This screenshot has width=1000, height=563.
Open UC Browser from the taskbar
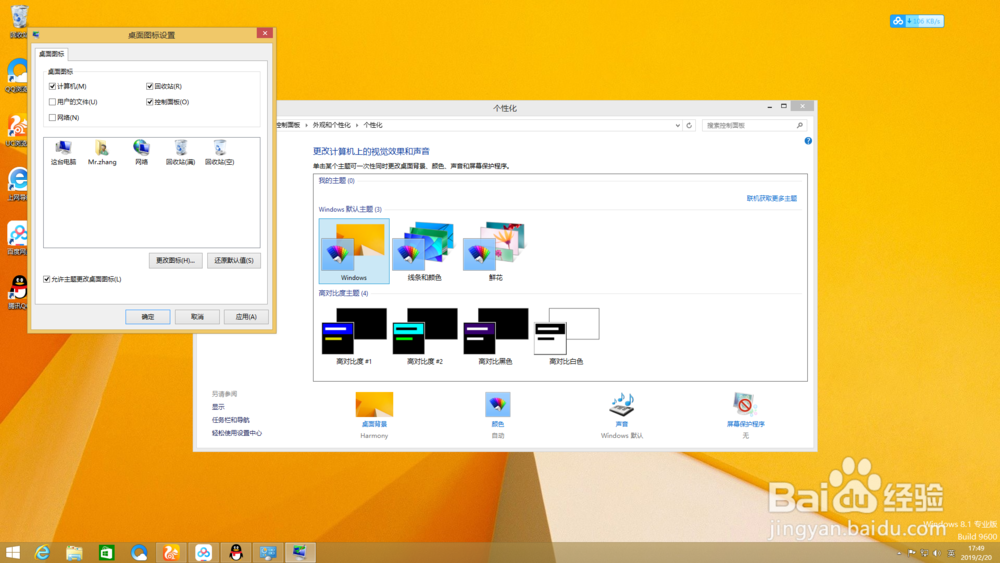pos(171,552)
